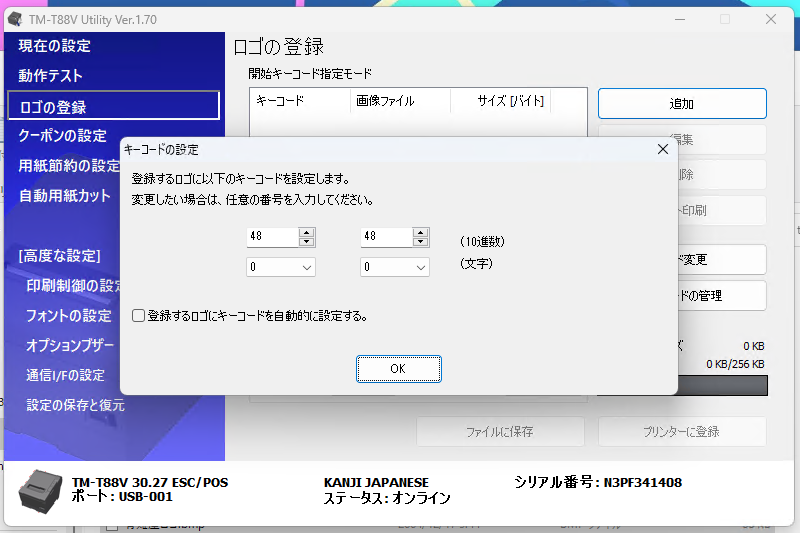Enable automatic key code assignment checkbox

click(x=138, y=316)
